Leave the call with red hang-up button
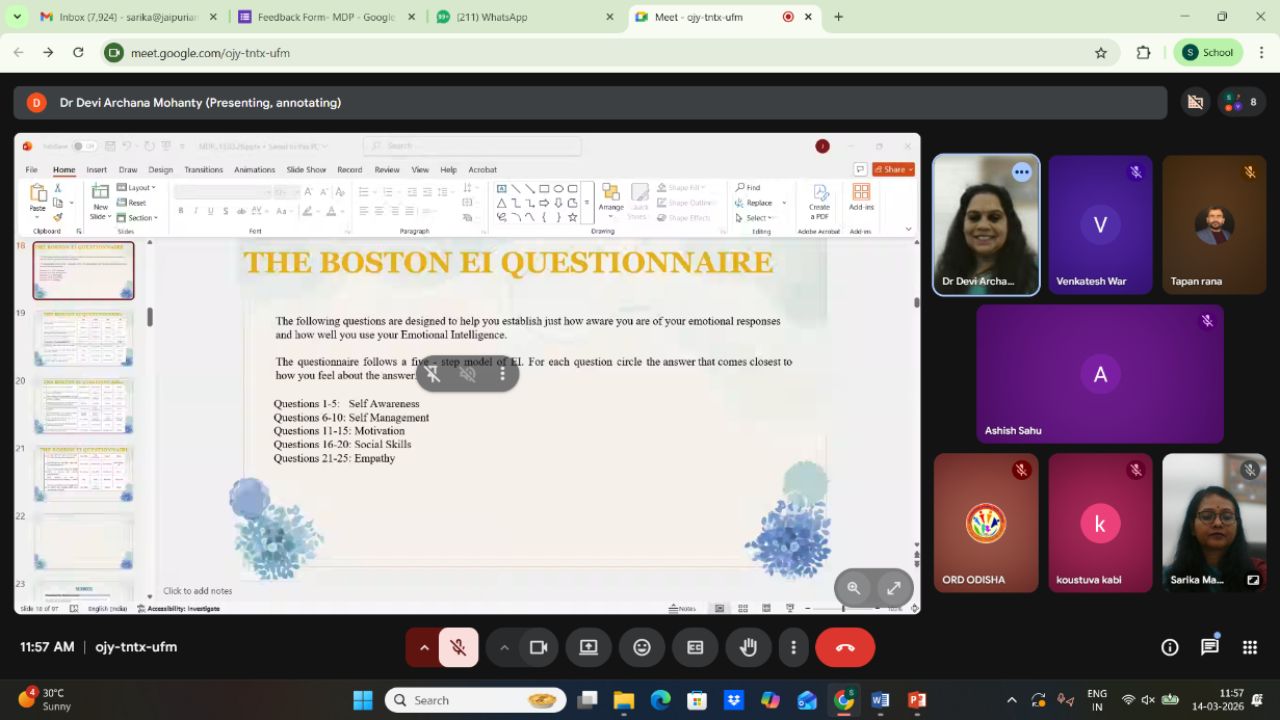Image resolution: width=1280 pixels, height=720 pixels. 845,648
